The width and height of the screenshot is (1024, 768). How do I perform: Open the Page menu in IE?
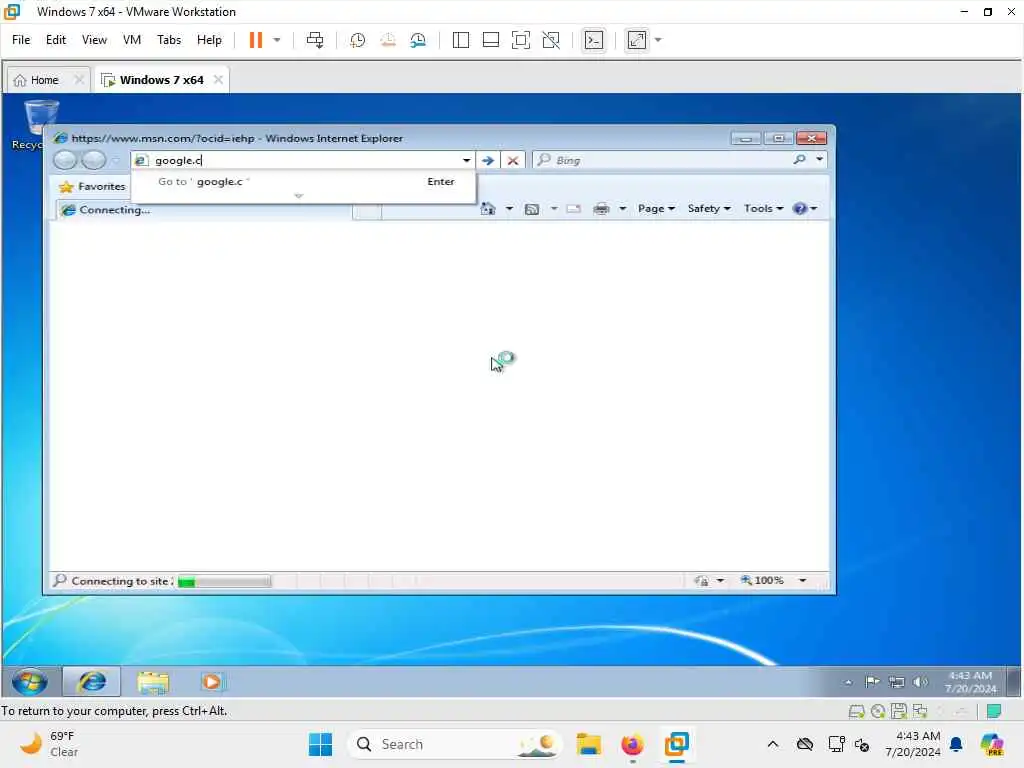click(656, 208)
